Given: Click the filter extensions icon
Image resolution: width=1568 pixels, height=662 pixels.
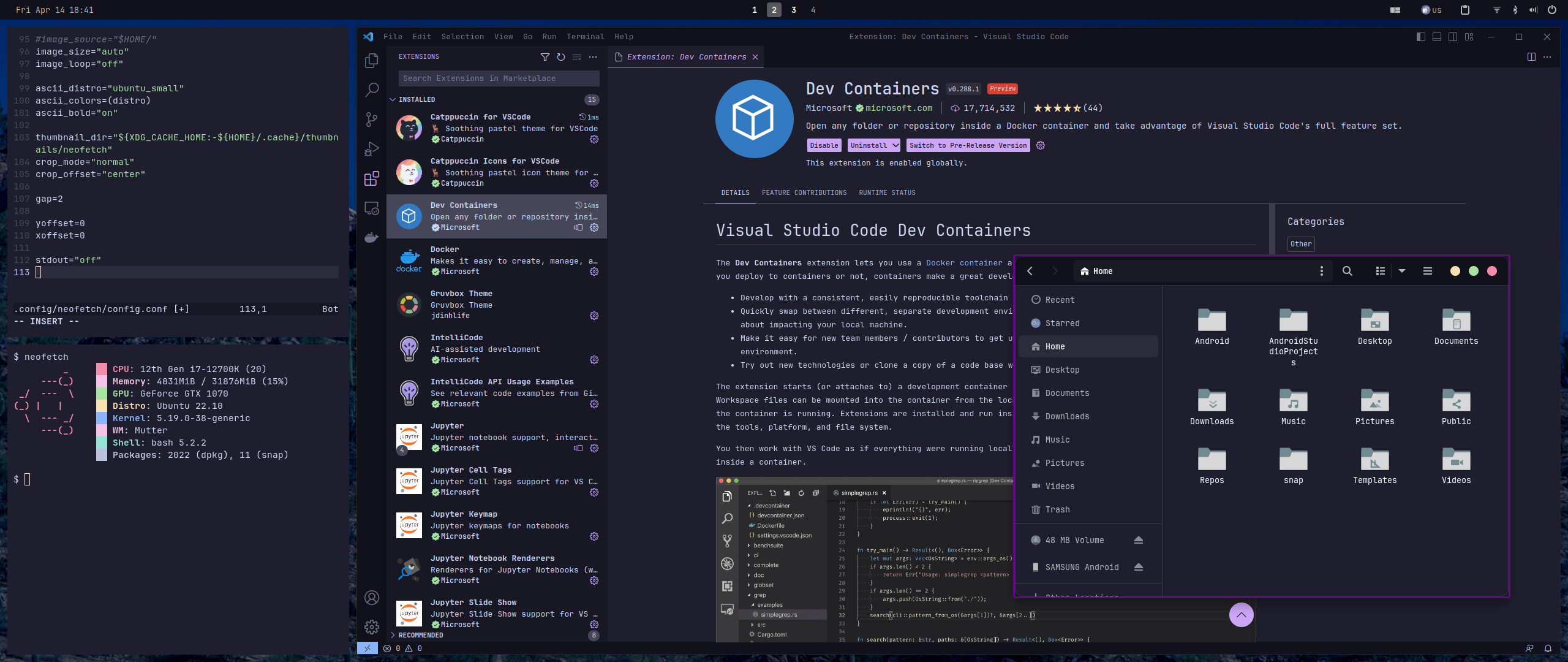Looking at the screenshot, I should 545,57.
